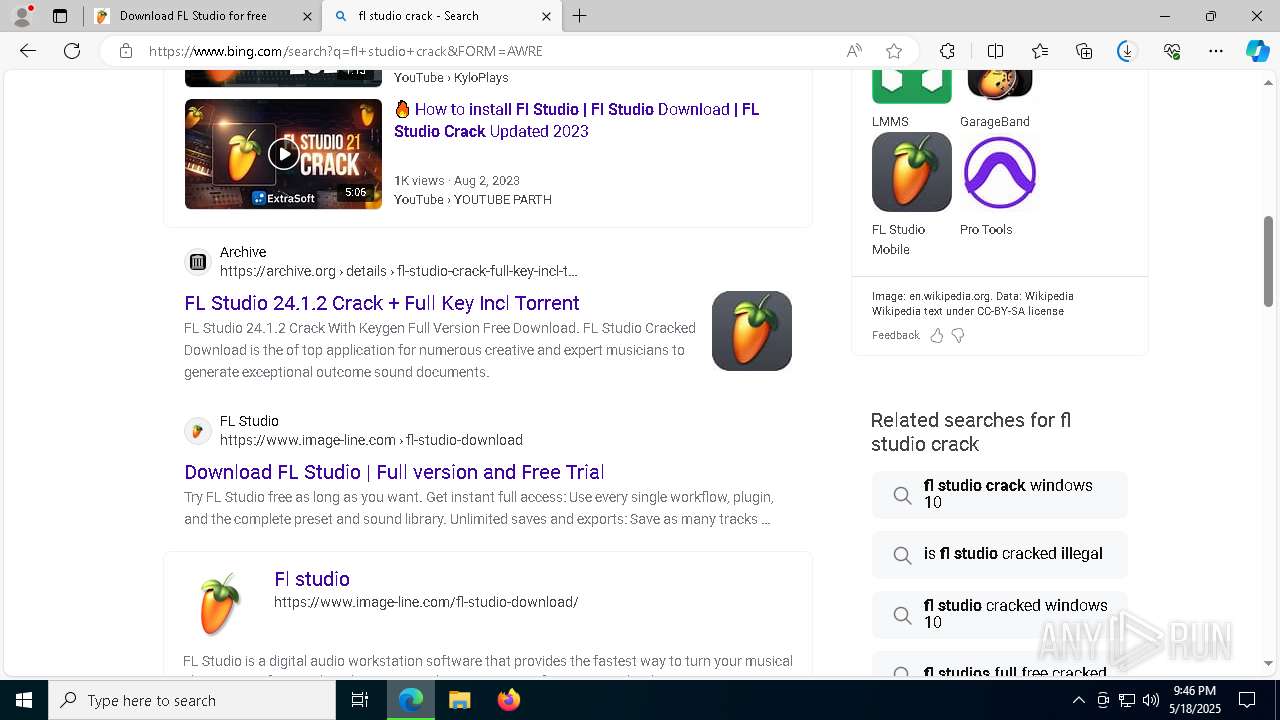Image resolution: width=1280 pixels, height=720 pixels.
Task: Click the Archive site favicon
Action: (x=198, y=262)
